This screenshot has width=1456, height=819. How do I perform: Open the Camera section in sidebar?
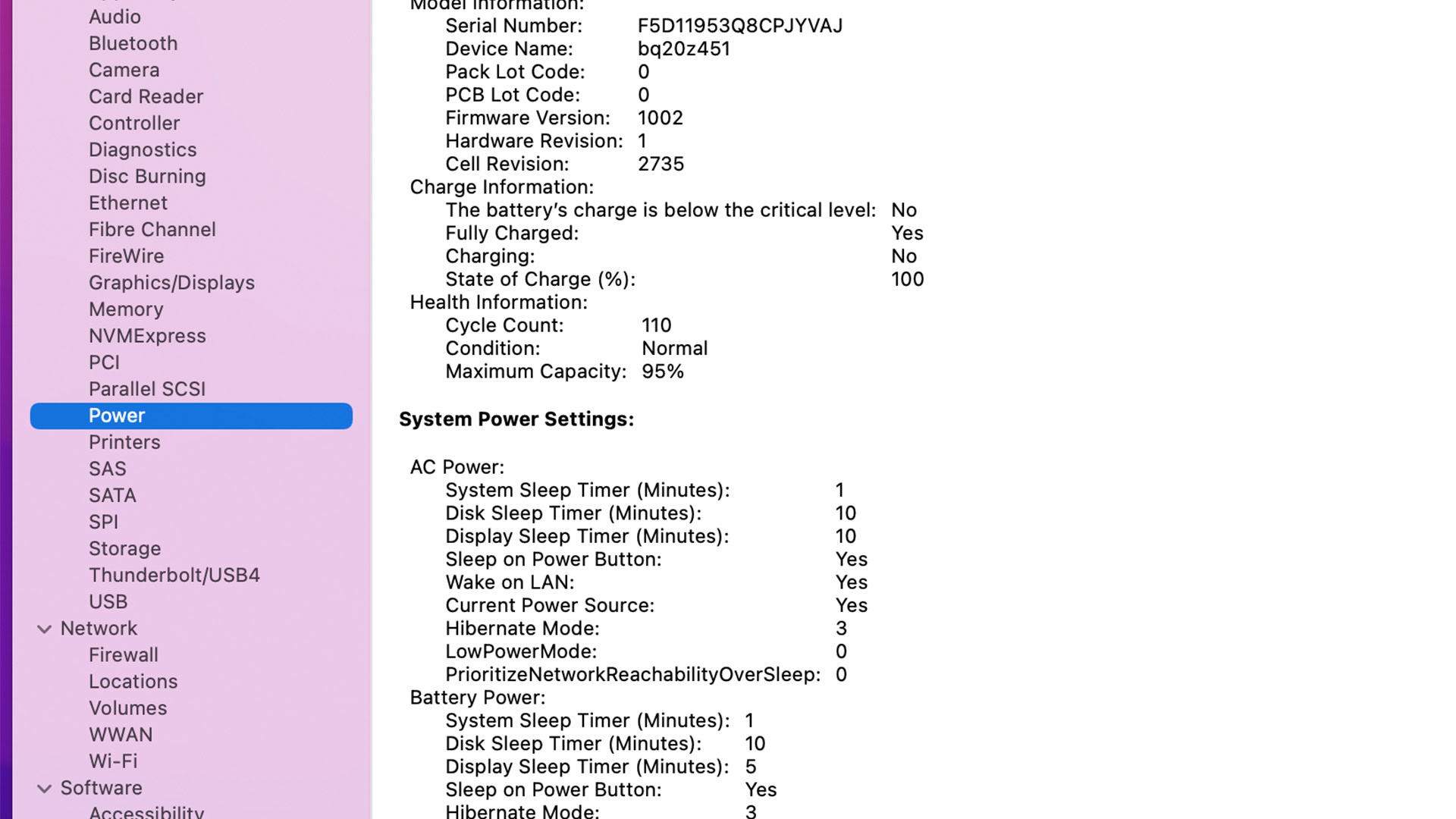[x=125, y=69]
